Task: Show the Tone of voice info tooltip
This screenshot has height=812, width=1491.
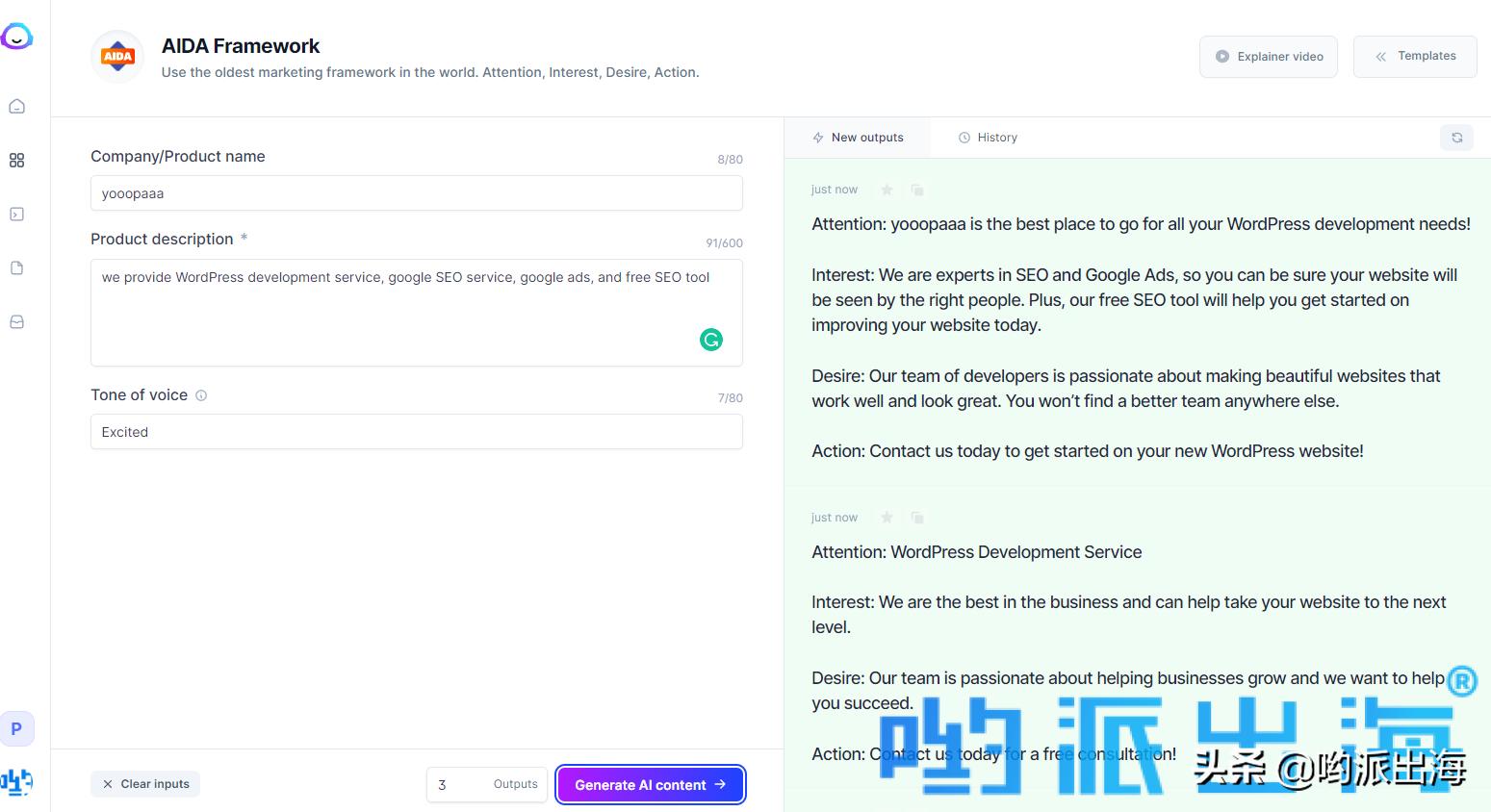Action: click(201, 395)
